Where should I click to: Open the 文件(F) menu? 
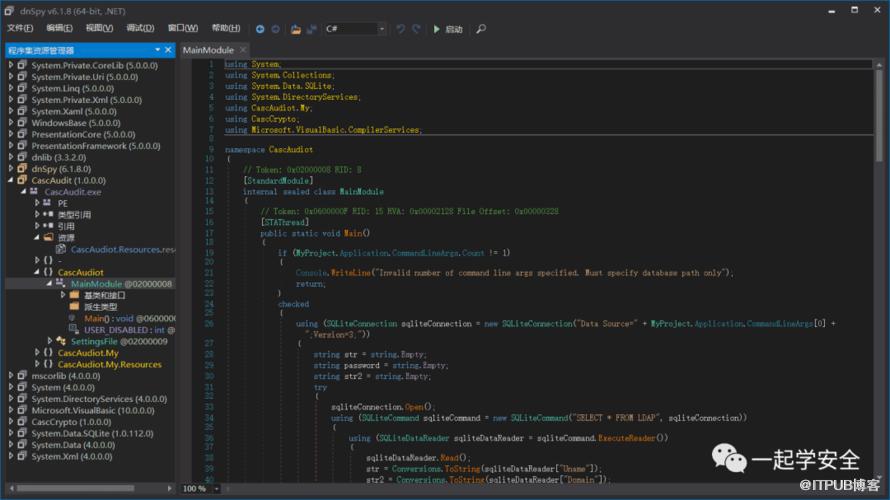(20, 28)
